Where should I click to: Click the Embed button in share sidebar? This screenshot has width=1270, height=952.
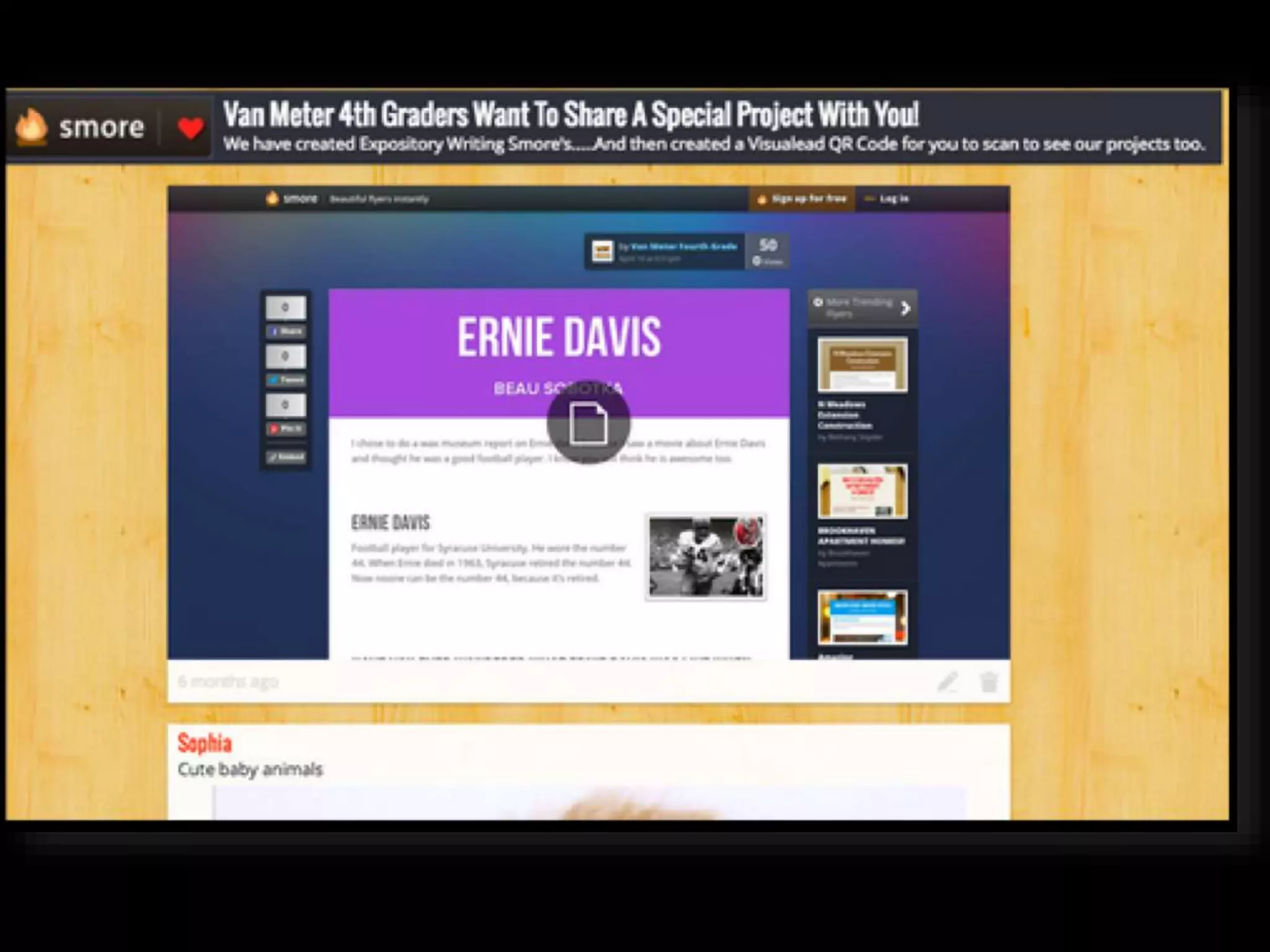[286, 457]
